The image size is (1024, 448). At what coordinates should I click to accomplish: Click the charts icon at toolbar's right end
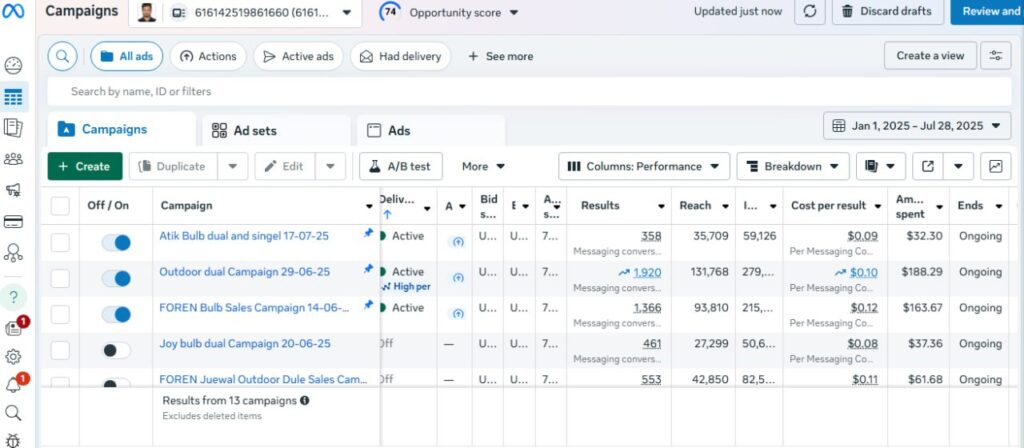point(996,166)
